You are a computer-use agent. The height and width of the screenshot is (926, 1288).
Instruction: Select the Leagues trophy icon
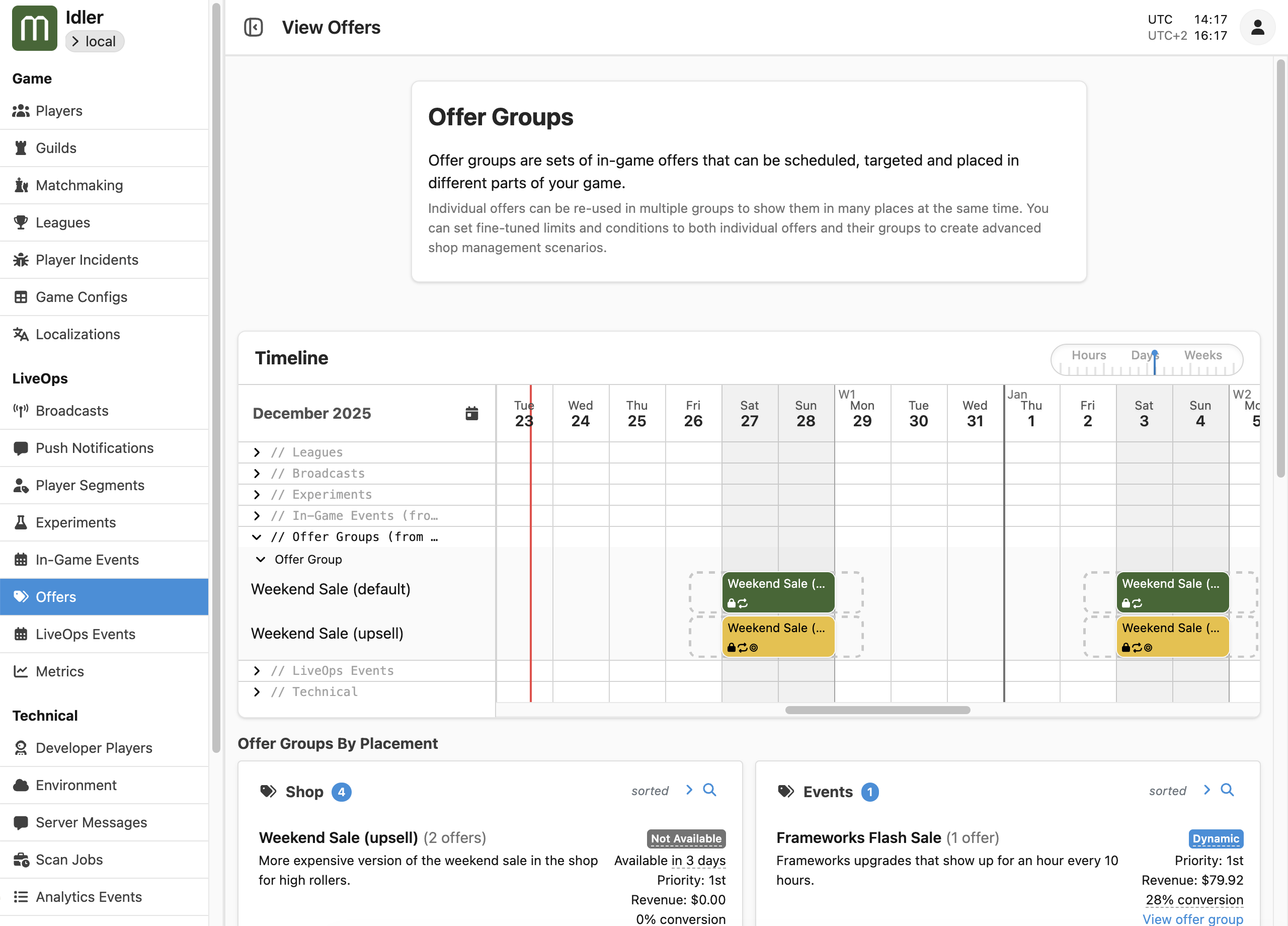[21, 222]
